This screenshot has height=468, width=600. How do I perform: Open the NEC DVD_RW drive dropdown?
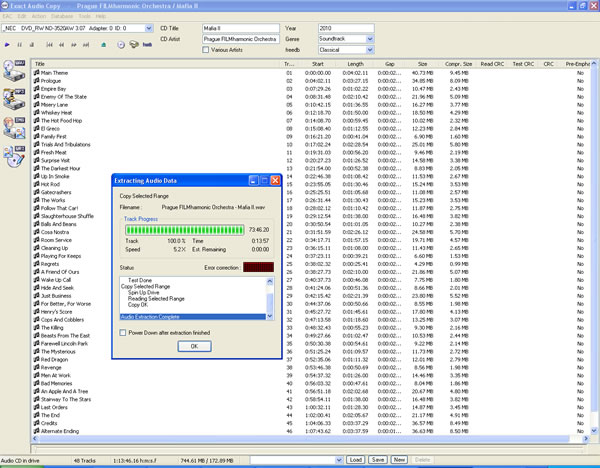148,28
